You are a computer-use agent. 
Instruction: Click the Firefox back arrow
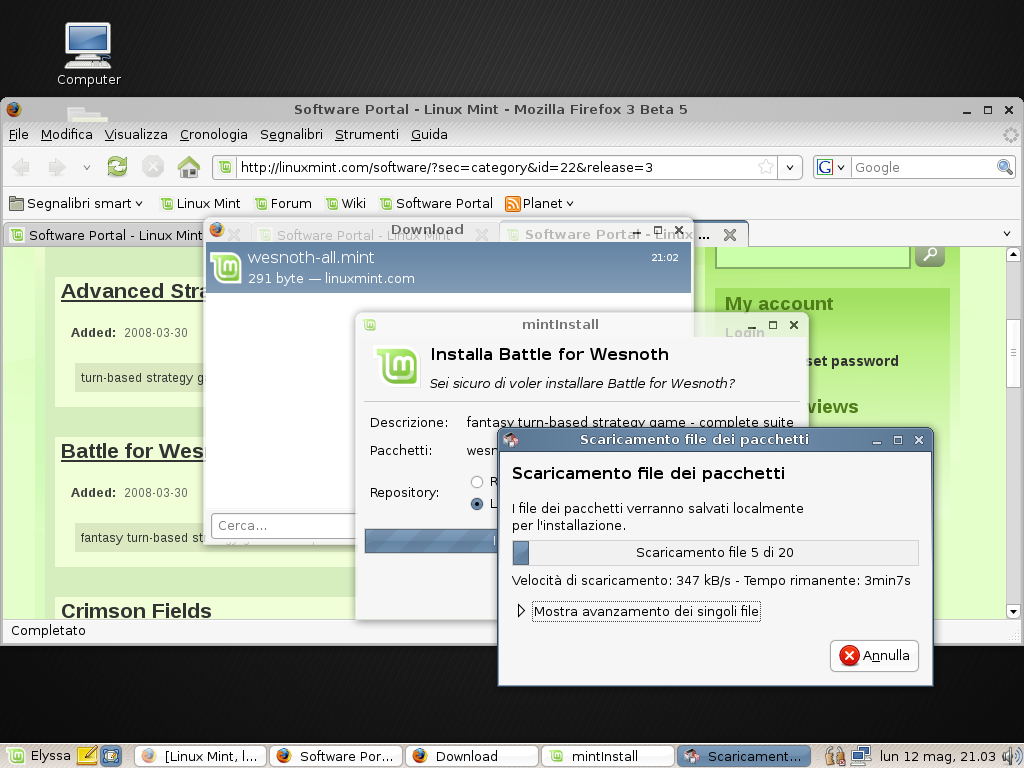pos(21,167)
